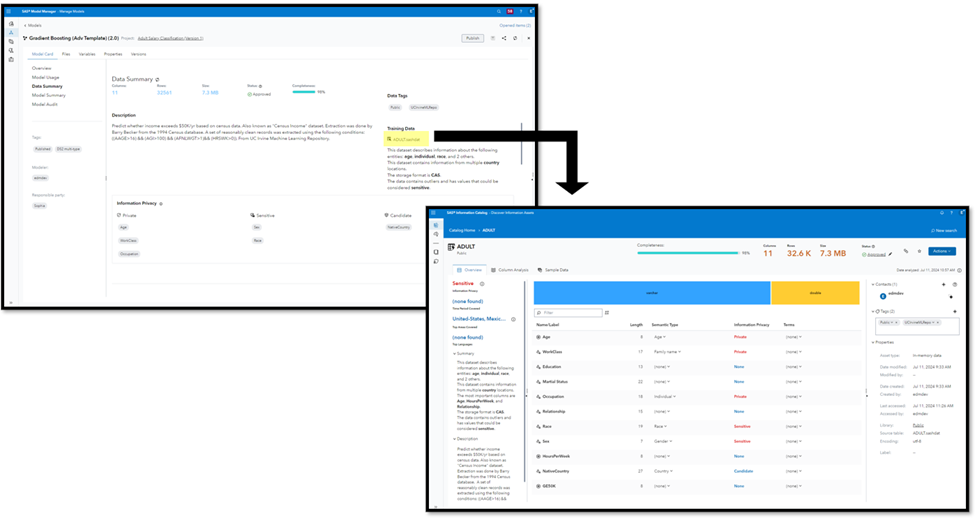Image resolution: width=975 pixels, height=522 pixels.
Task: Open red notifications badge in Model Manager header
Action: (510, 11)
